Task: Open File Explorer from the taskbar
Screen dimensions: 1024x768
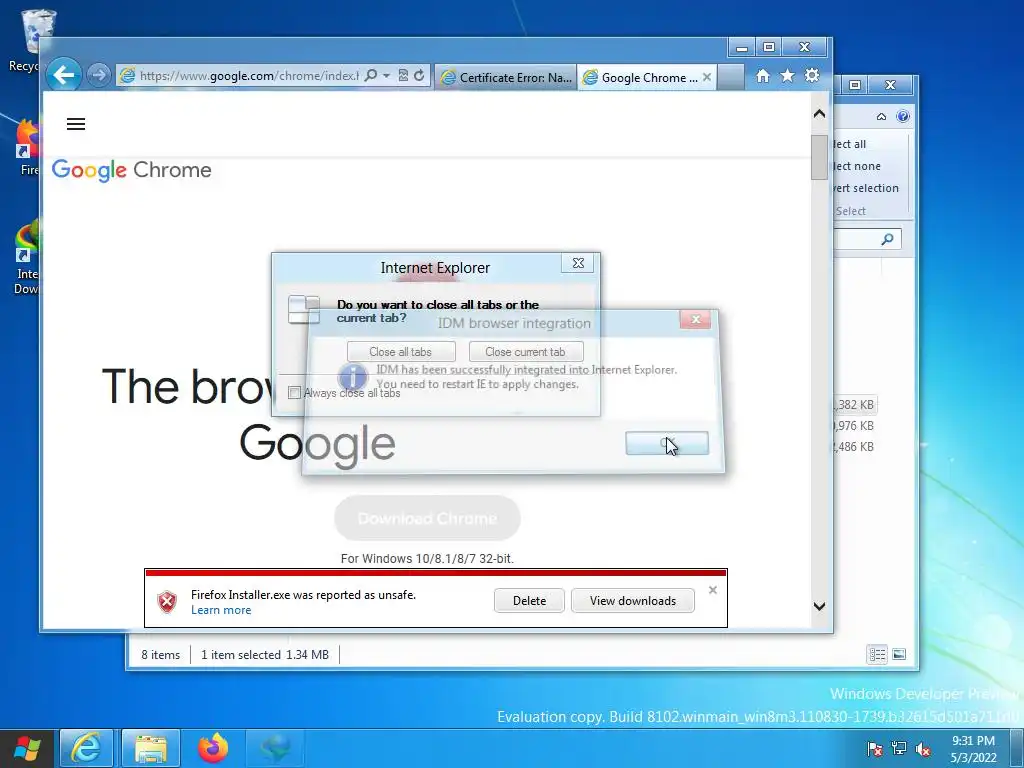Action: (151, 748)
